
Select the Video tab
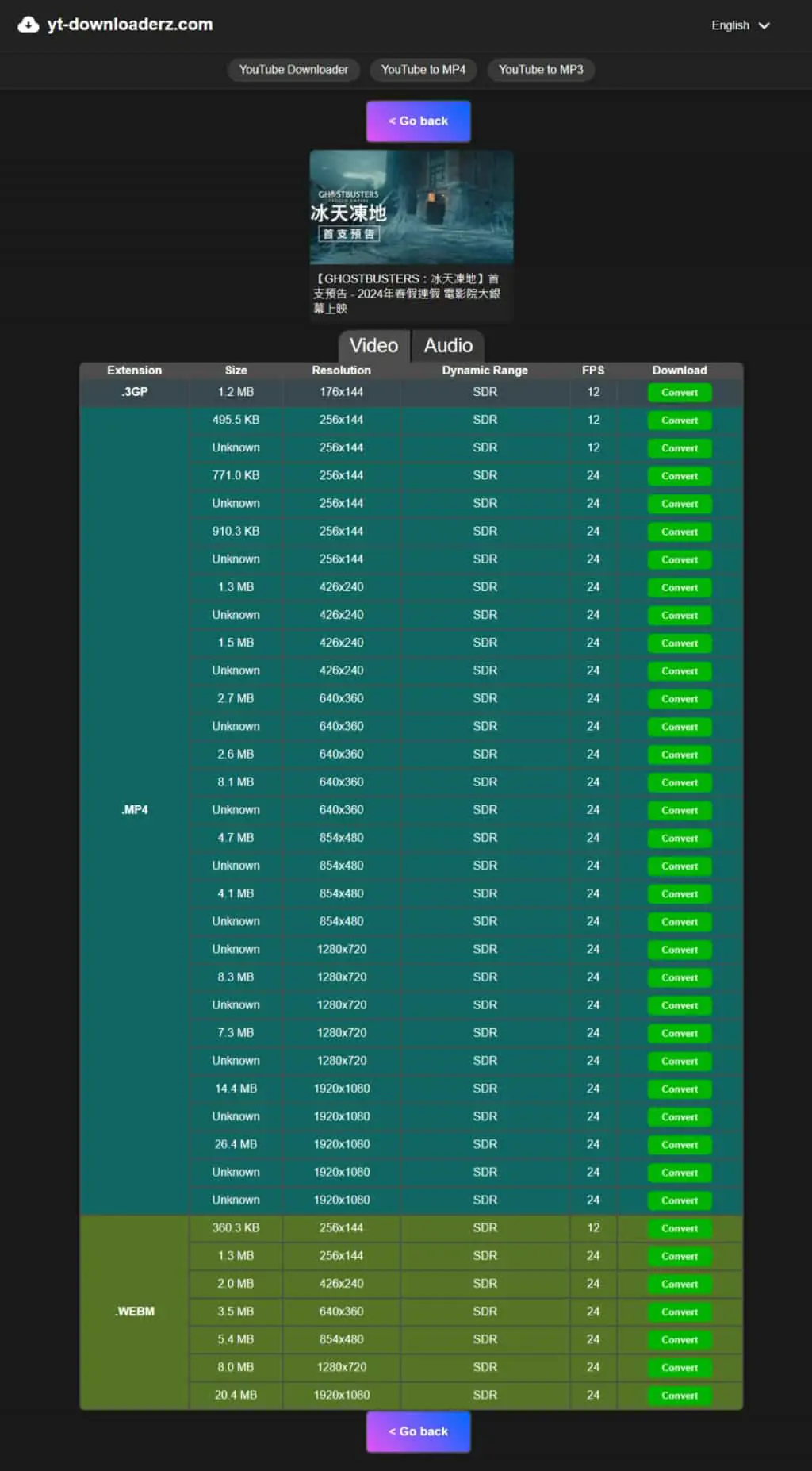tap(373, 346)
